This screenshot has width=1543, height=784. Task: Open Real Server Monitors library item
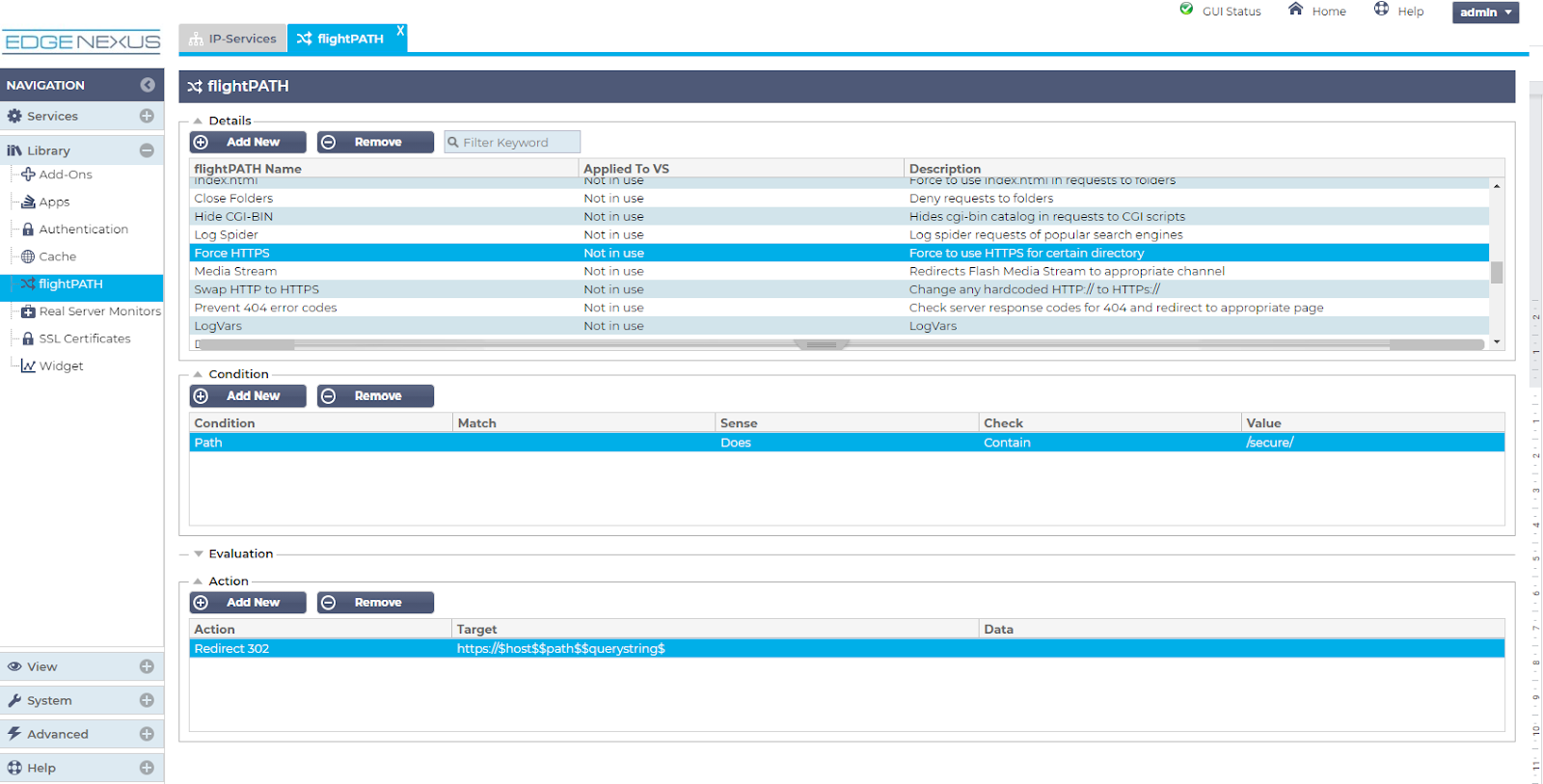click(x=99, y=311)
